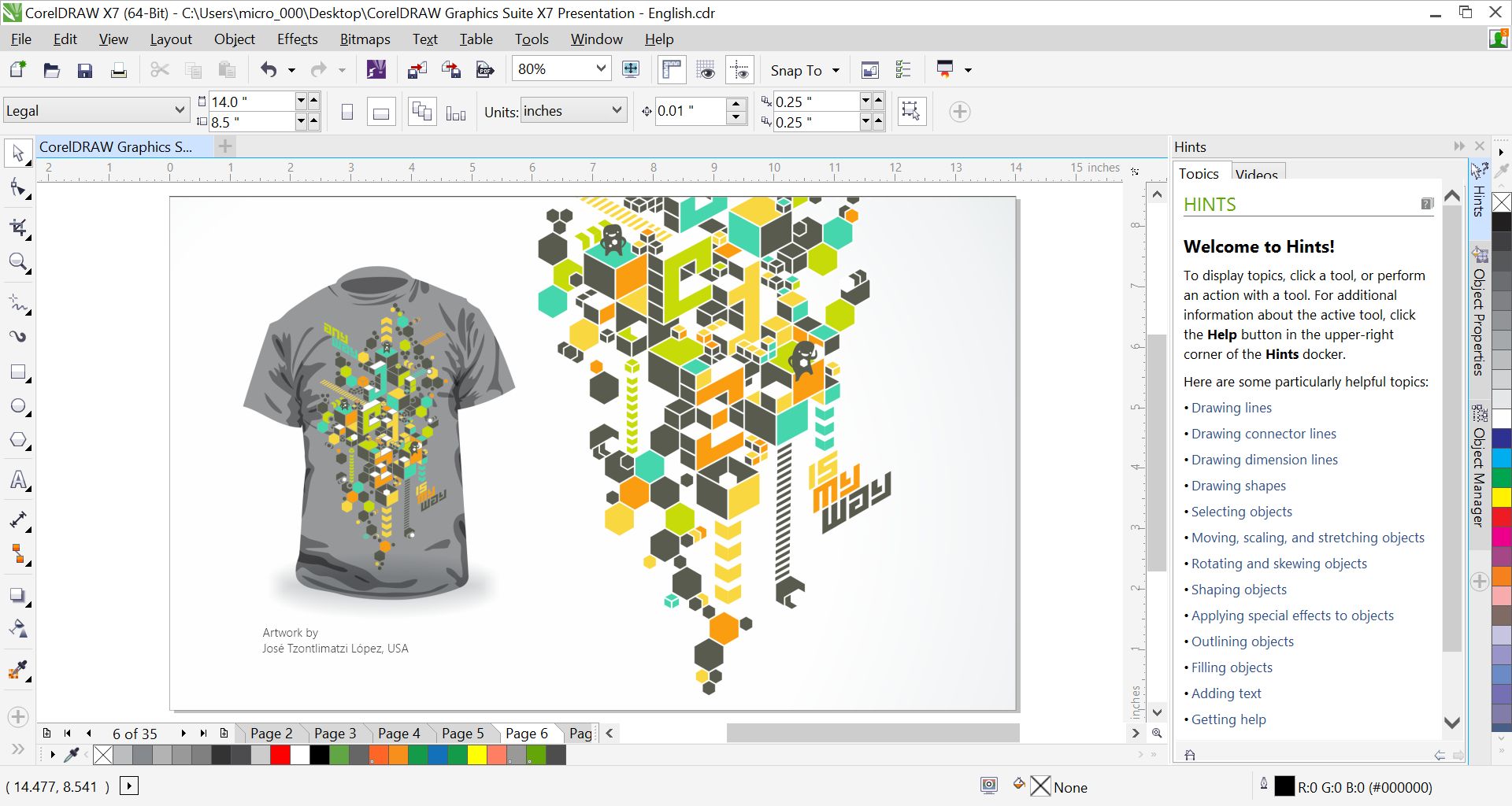Open the Snap To dropdown
The width and height of the screenshot is (1512, 806).
(803, 70)
